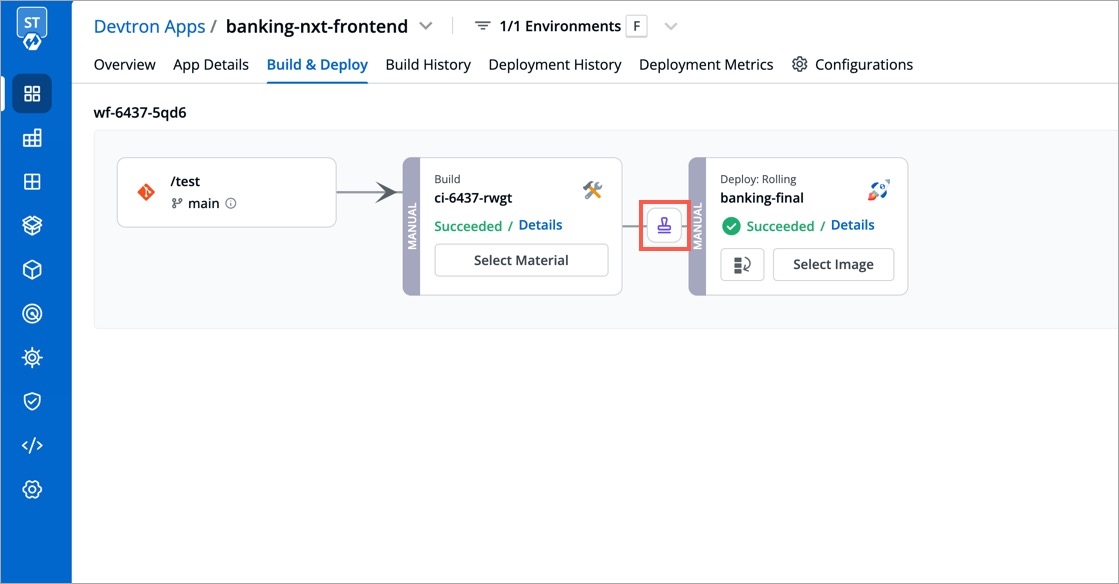Click the sidebar gear-wheel icon above shield
This screenshot has height=584, width=1119.
coord(32,357)
